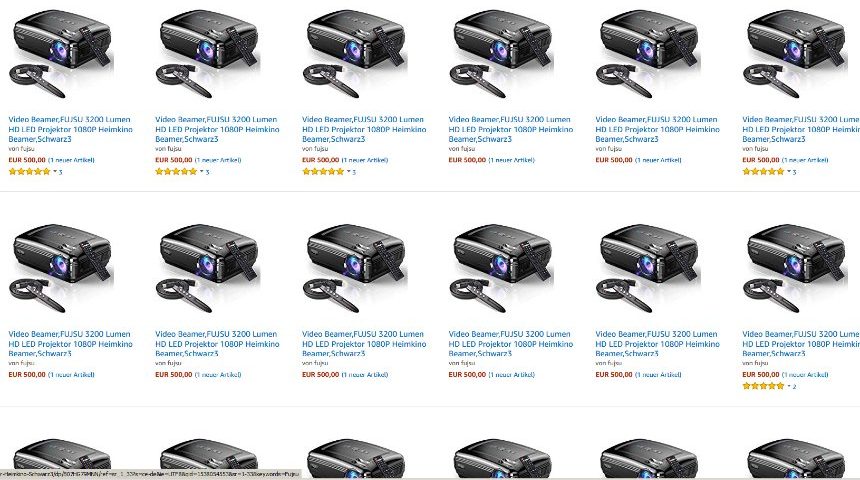Click the star rating under the first top-row product
The height and width of the screenshot is (480, 860).
30,172
